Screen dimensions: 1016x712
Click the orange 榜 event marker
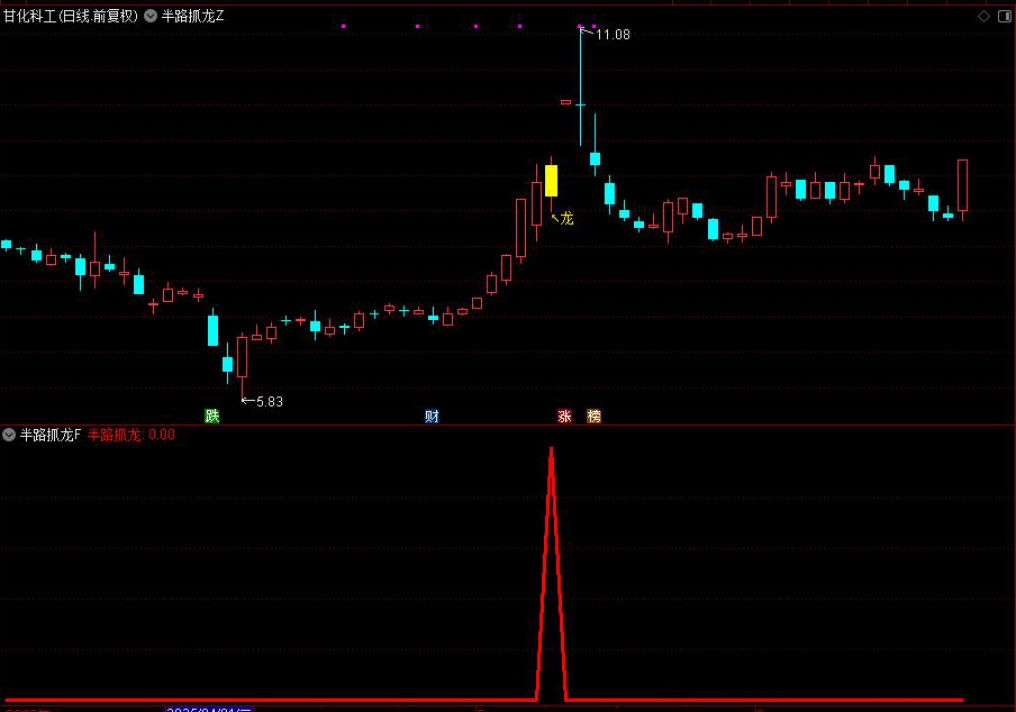click(x=594, y=416)
